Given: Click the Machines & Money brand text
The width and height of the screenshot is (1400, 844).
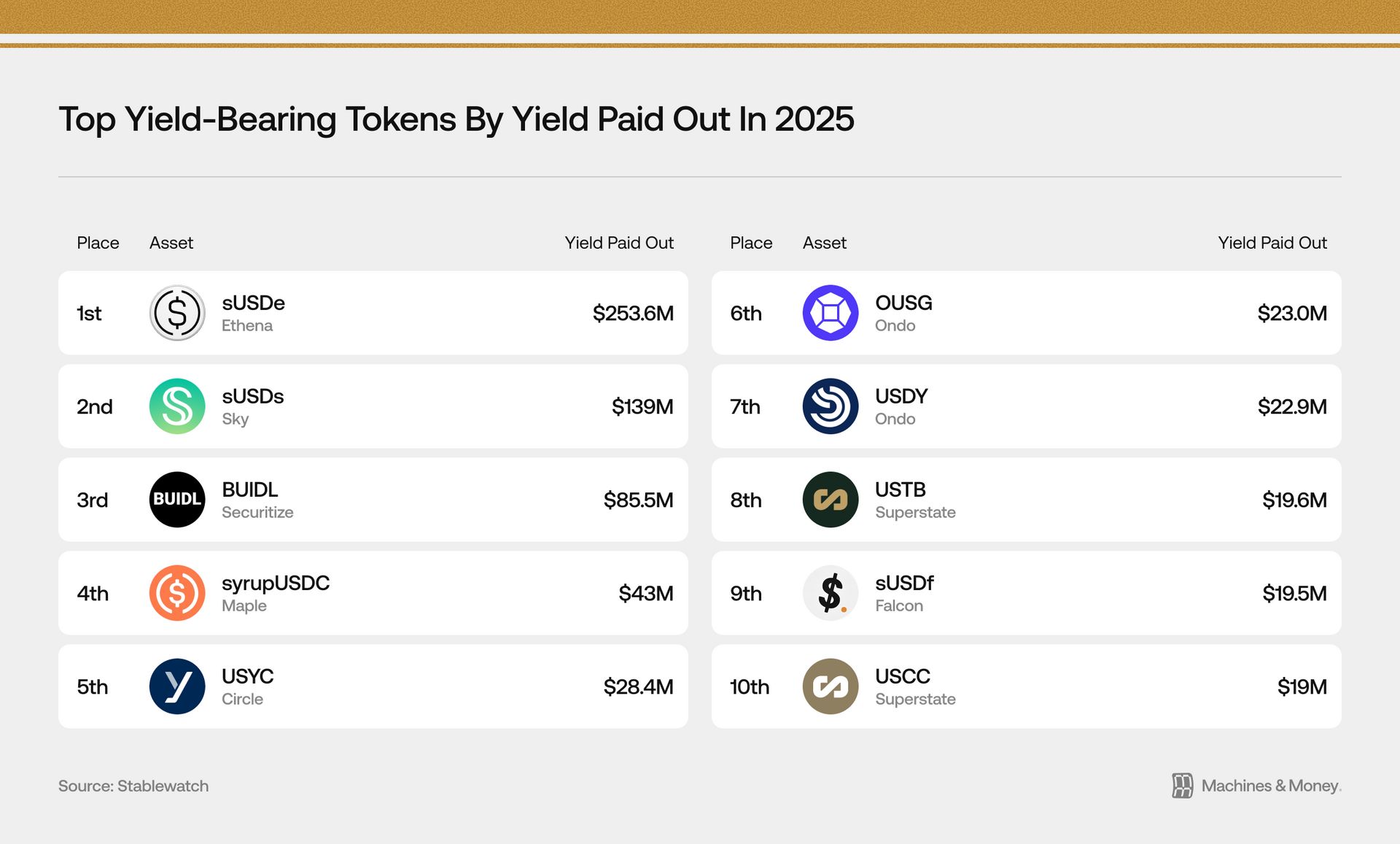Looking at the screenshot, I should pos(1271,786).
